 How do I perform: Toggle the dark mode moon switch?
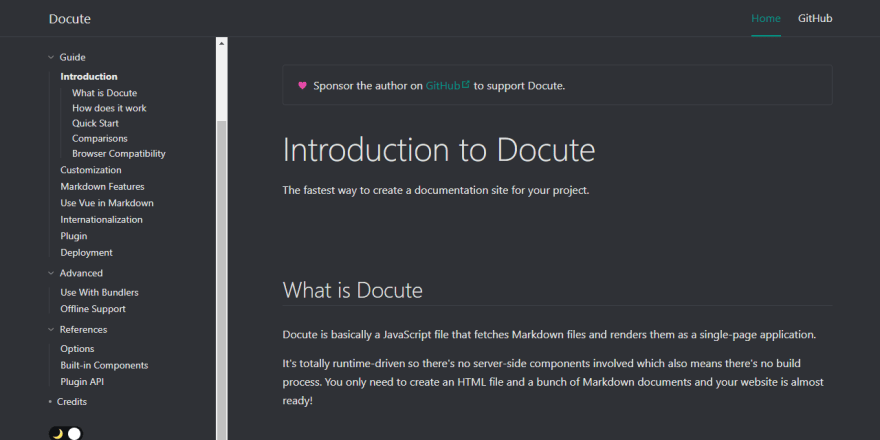click(66, 433)
